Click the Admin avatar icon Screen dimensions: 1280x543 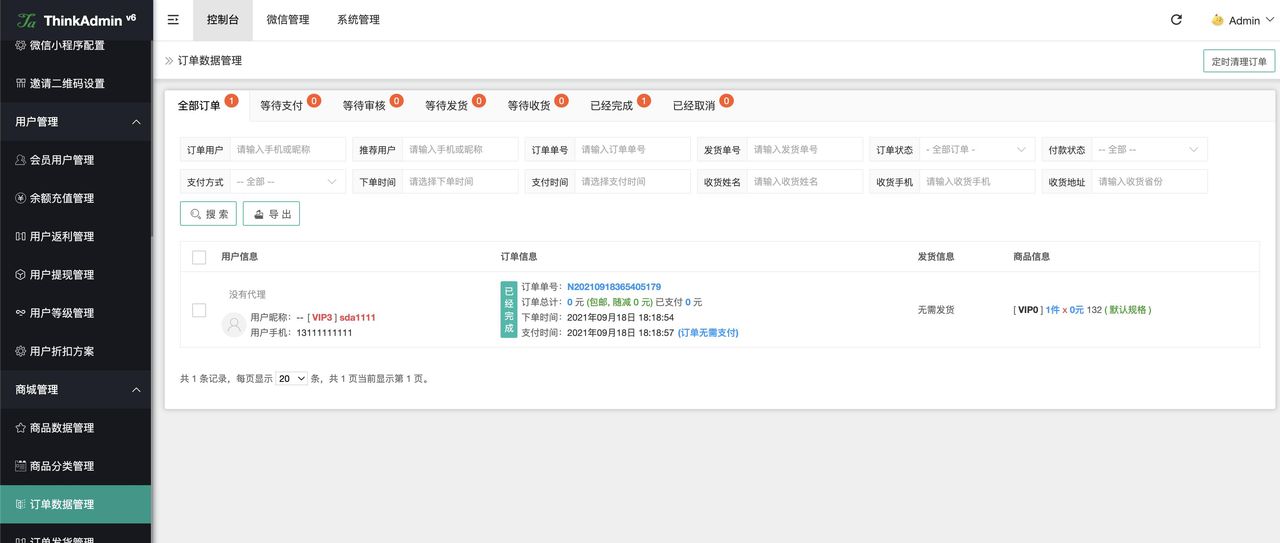(x=1217, y=20)
